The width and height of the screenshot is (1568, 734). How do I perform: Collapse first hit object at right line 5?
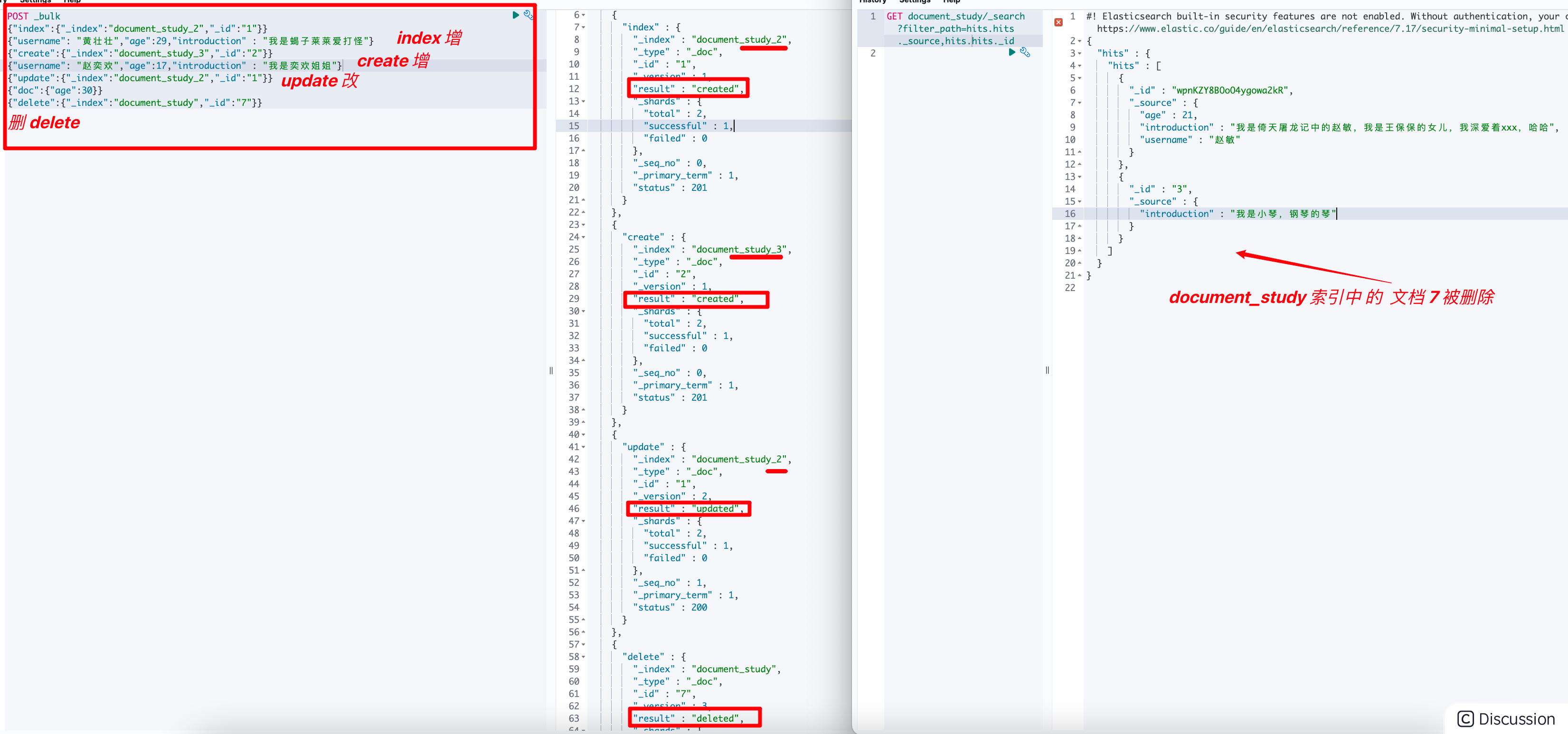[1080, 78]
